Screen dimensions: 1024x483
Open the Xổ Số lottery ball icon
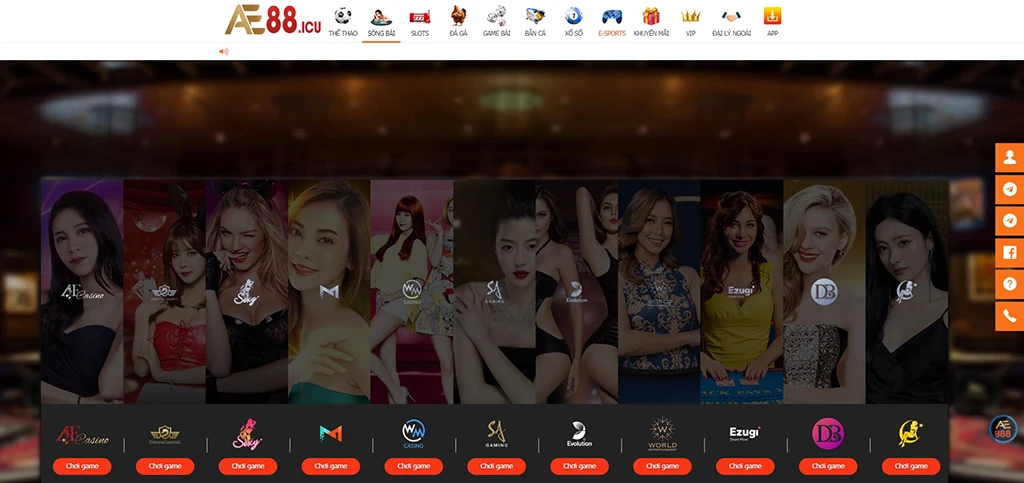pos(573,17)
